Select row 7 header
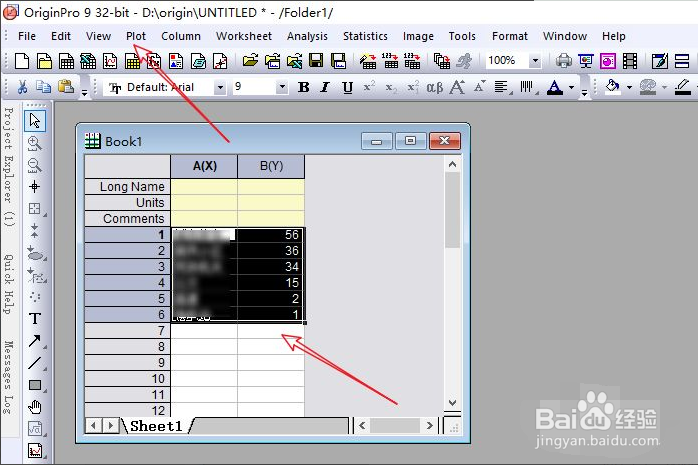 127,331
